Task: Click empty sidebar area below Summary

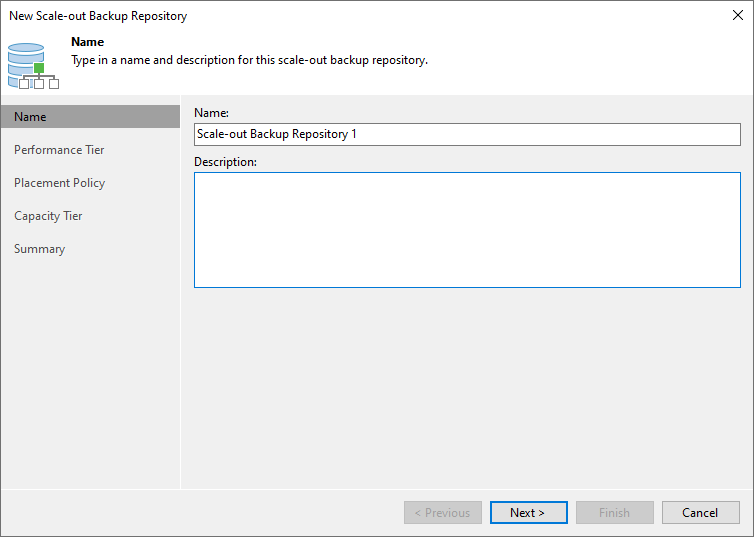Action: click(90, 380)
